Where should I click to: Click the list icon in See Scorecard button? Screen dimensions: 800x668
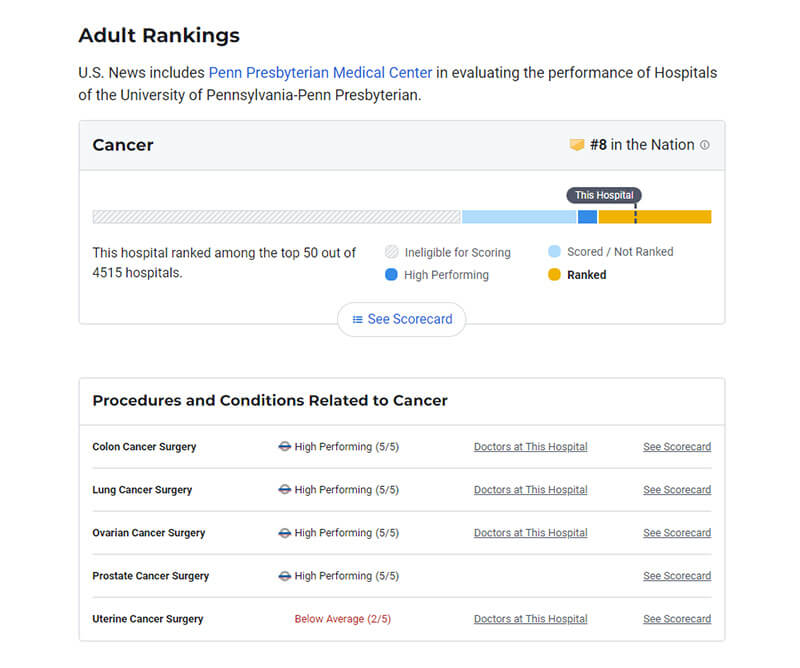[x=358, y=319]
